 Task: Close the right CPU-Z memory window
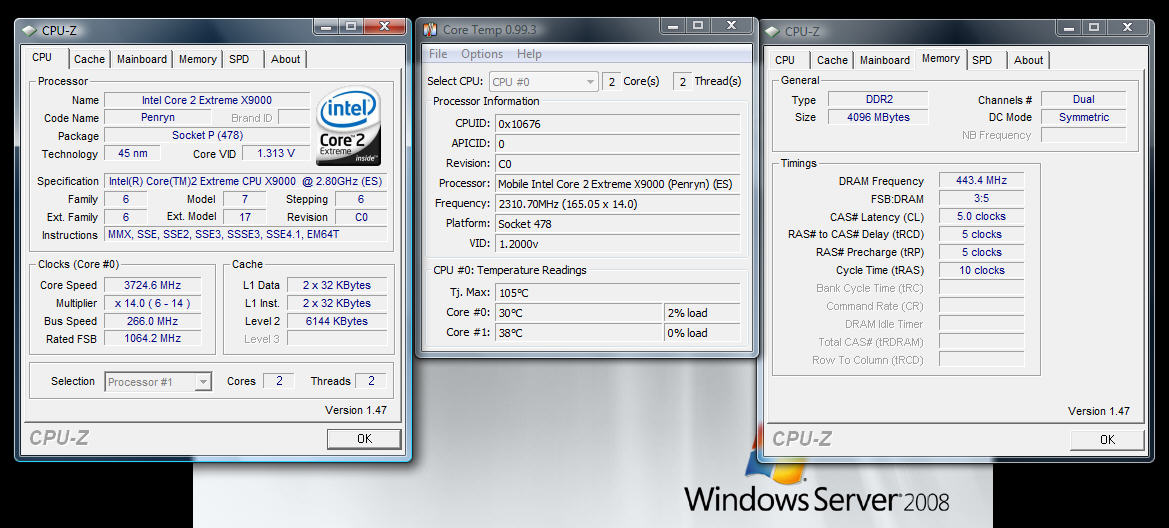pos(1128,28)
